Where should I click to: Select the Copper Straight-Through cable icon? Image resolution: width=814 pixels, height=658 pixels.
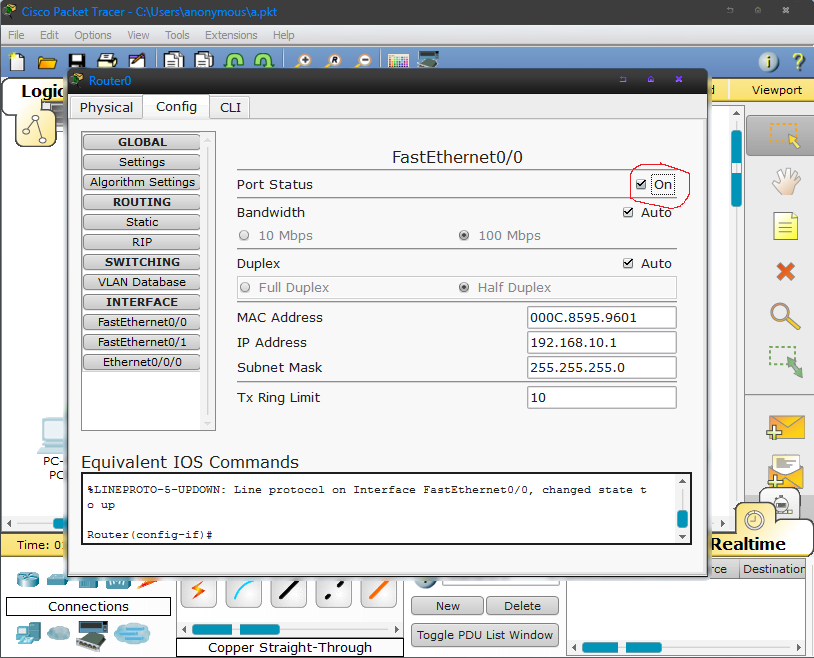pos(289,592)
